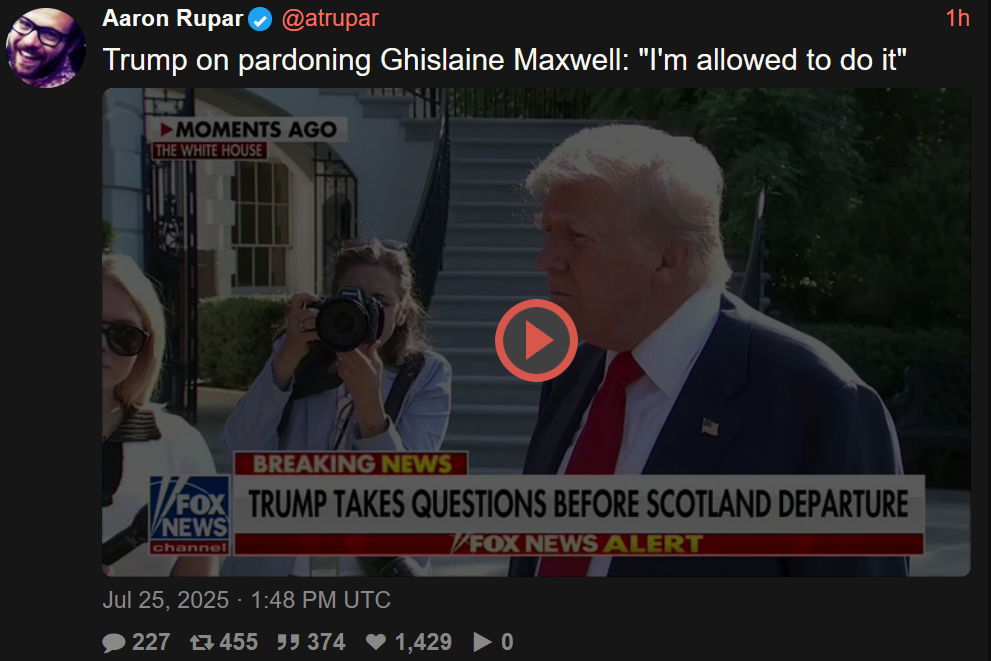Click the 1,429 likes count
This screenshot has width=991, height=661.
click(423, 642)
